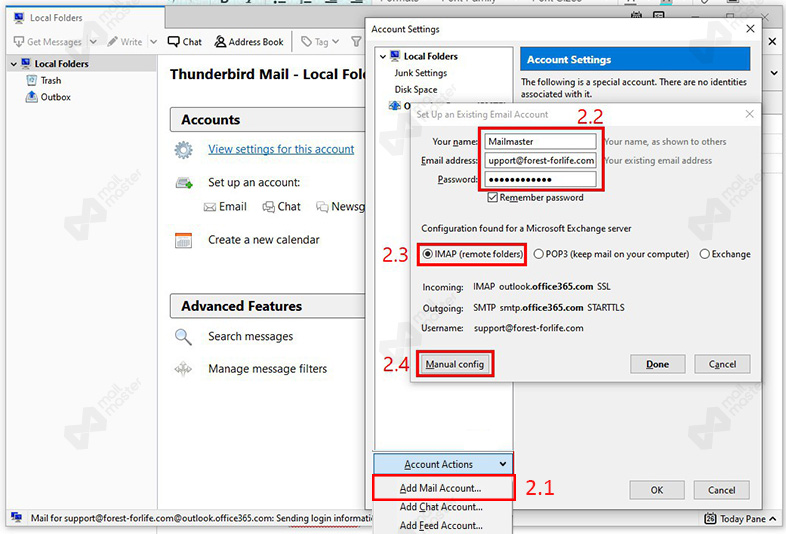Image resolution: width=786 pixels, height=534 pixels.
Task: Click the Trash folder icon
Action: [x=32, y=80]
